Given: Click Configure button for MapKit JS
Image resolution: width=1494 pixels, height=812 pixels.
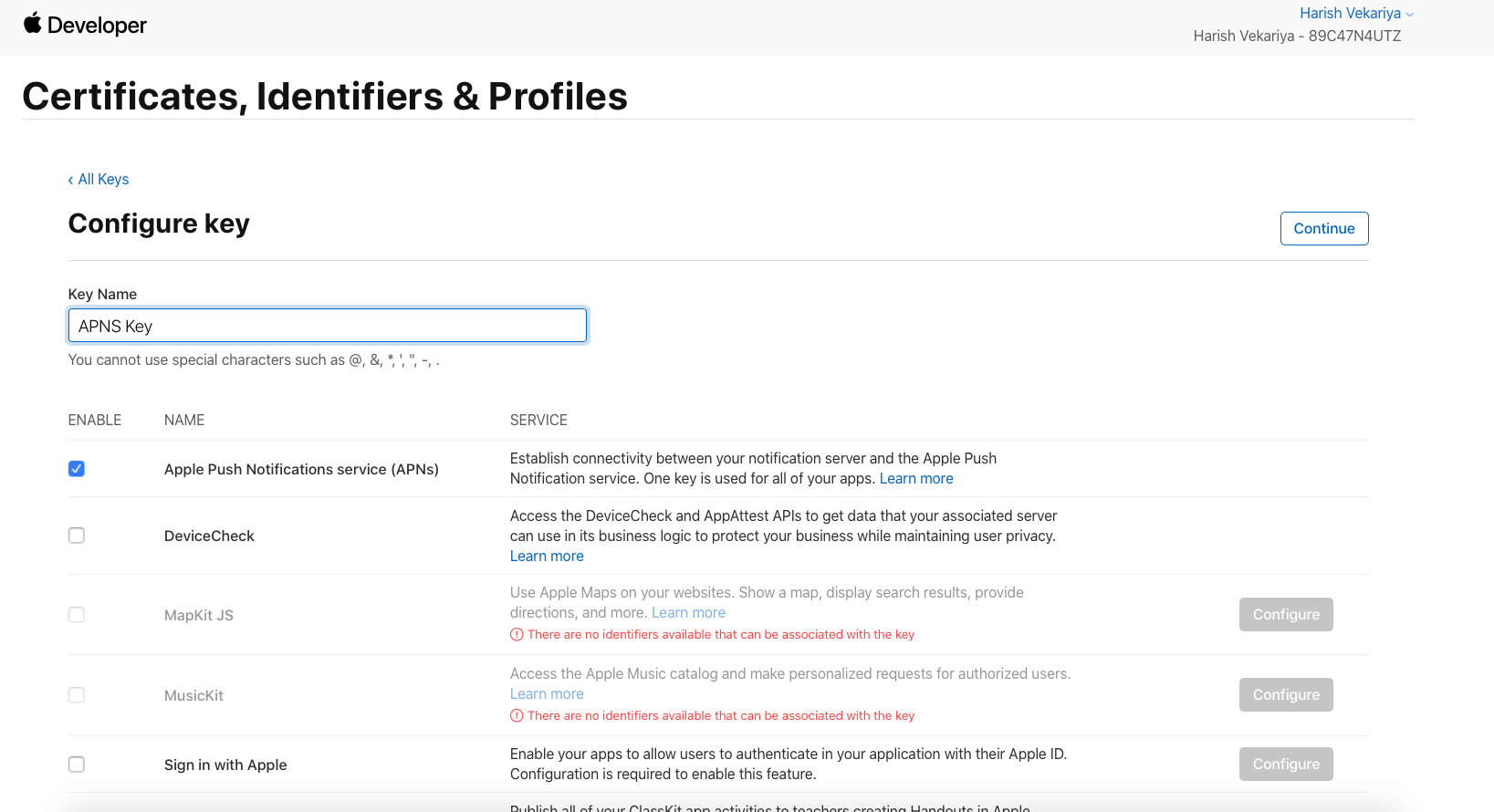Looking at the screenshot, I should pyautogui.click(x=1286, y=615).
